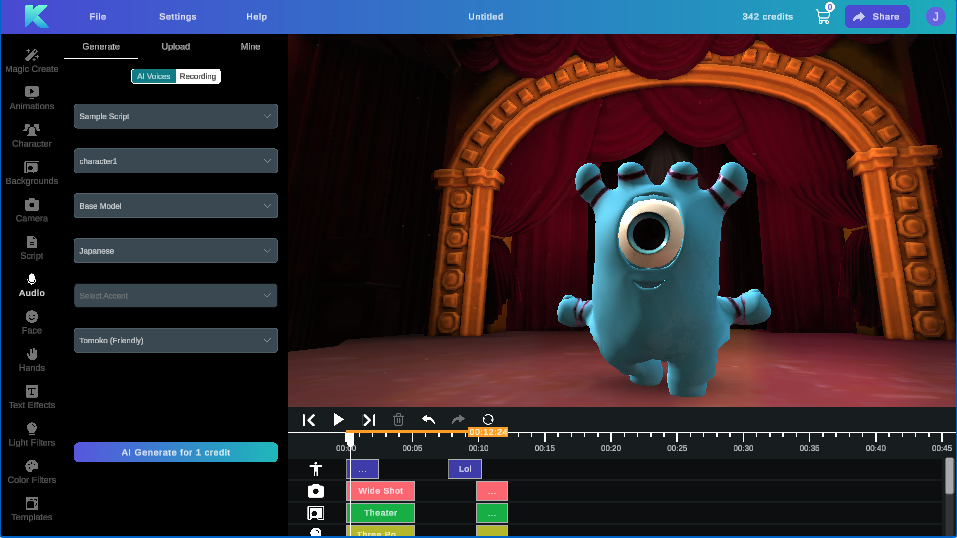Viewport: 957px width, 538px height.
Task: Open the Tomoko (Friendly) voice dropdown
Action: [176, 341]
